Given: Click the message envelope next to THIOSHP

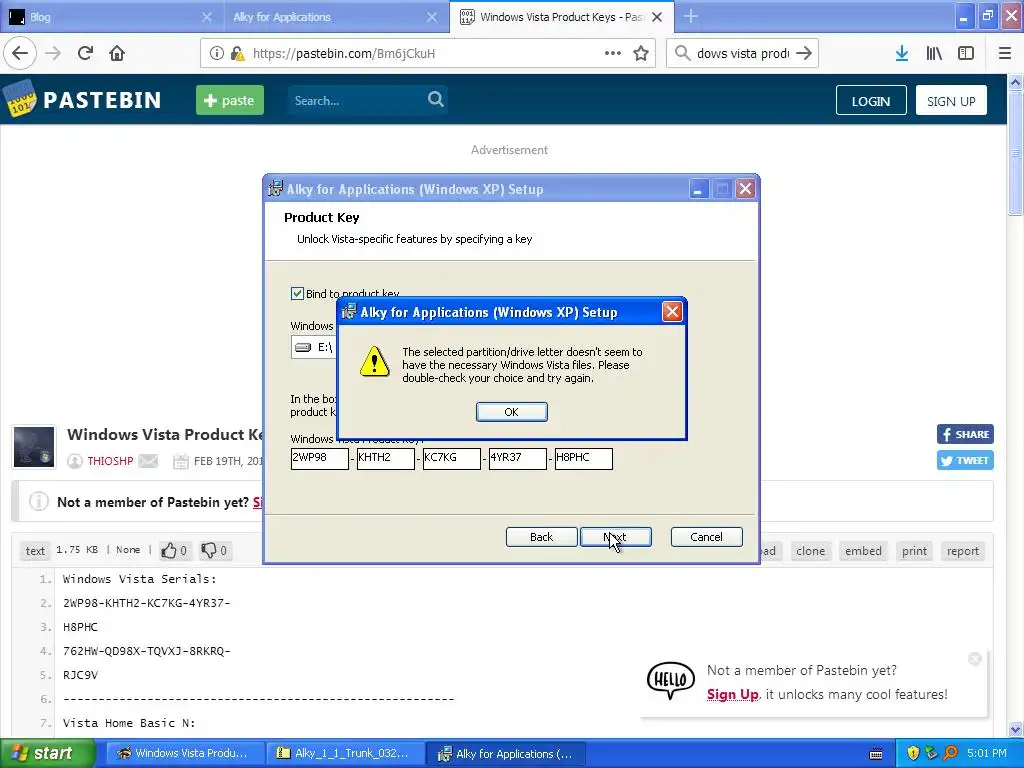Looking at the screenshot, I should 148,461.
